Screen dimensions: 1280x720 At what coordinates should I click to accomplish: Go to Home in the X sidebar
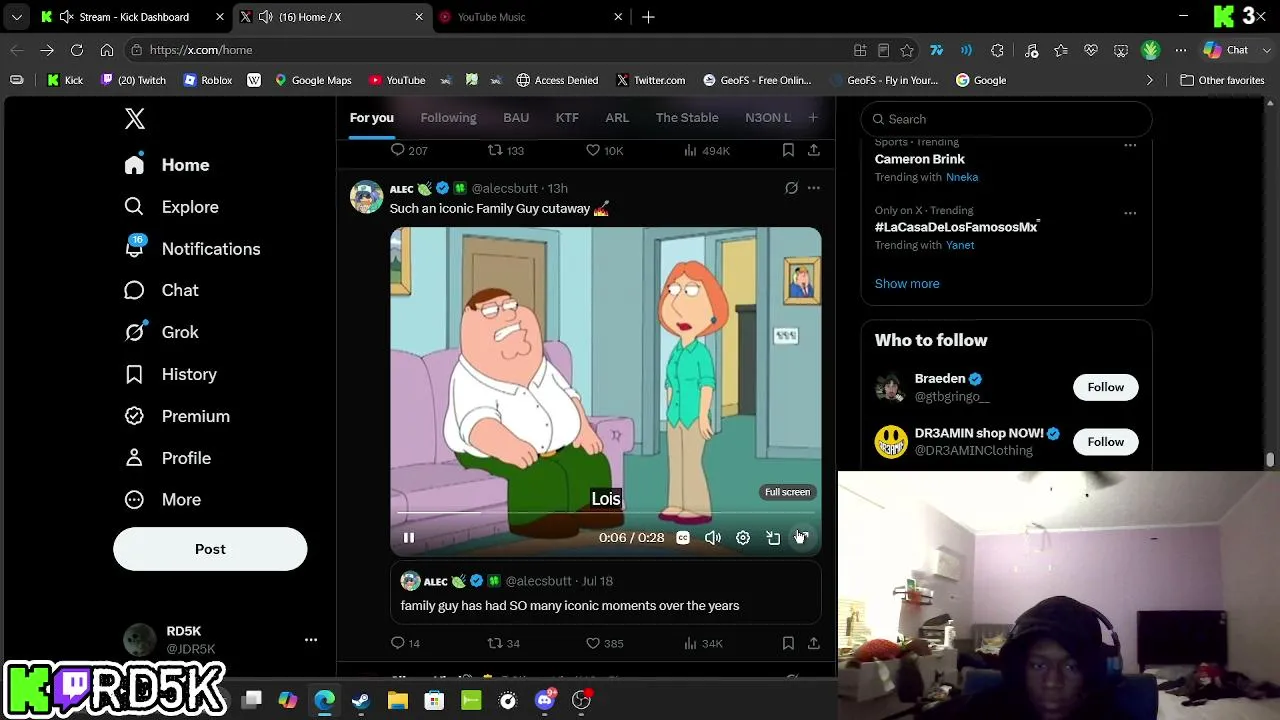(167, 165)
